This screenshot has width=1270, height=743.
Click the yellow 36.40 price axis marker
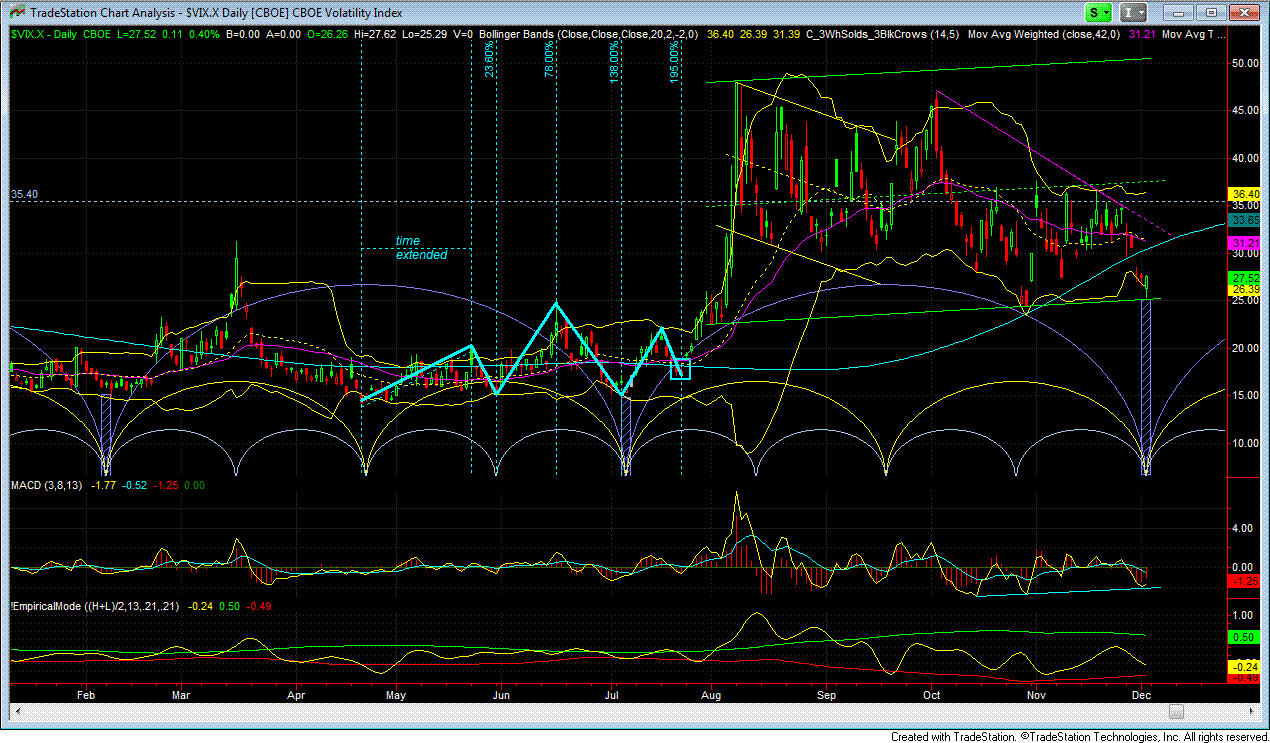[1245, 194]
